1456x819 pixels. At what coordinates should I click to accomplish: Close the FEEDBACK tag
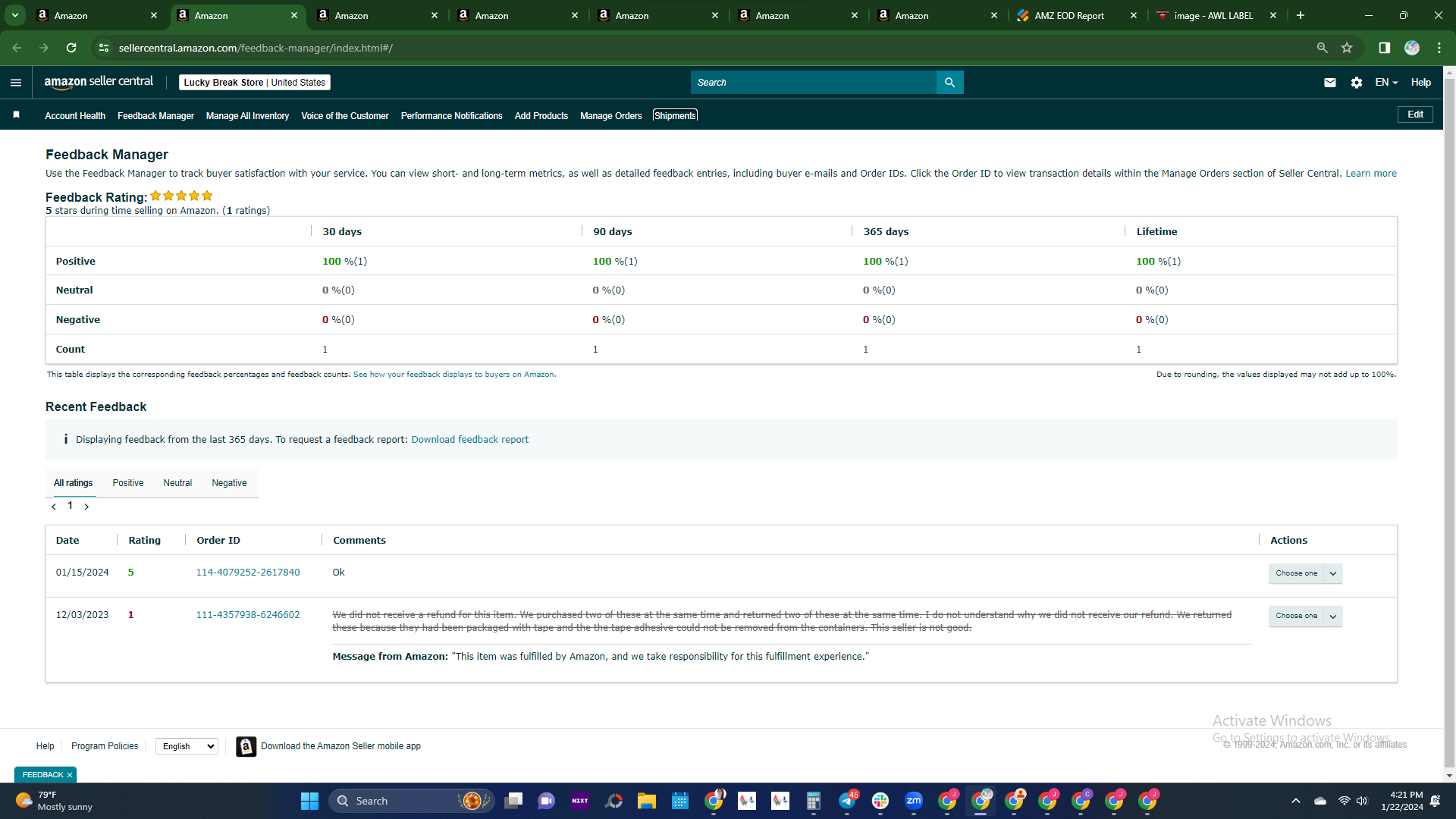(x=70, y=775)
